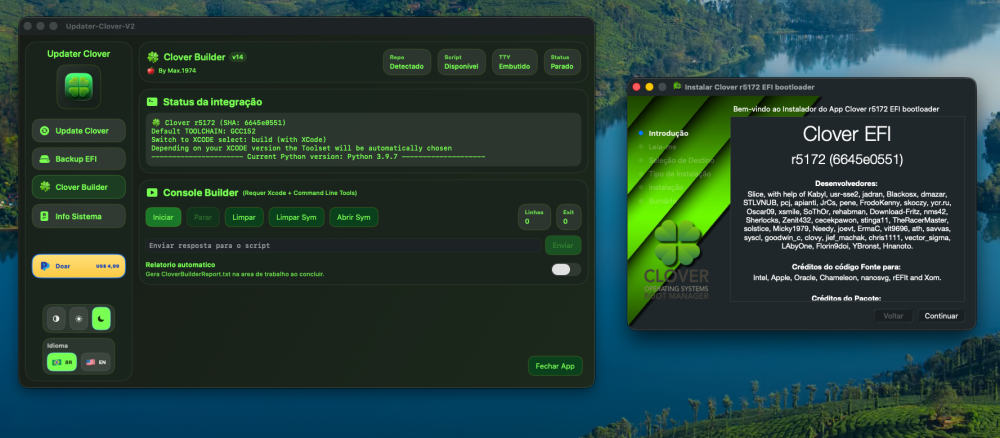
Task: Focus the Enviar resposta para o script field
Action: pyautogui.click(x=343, y=245)
